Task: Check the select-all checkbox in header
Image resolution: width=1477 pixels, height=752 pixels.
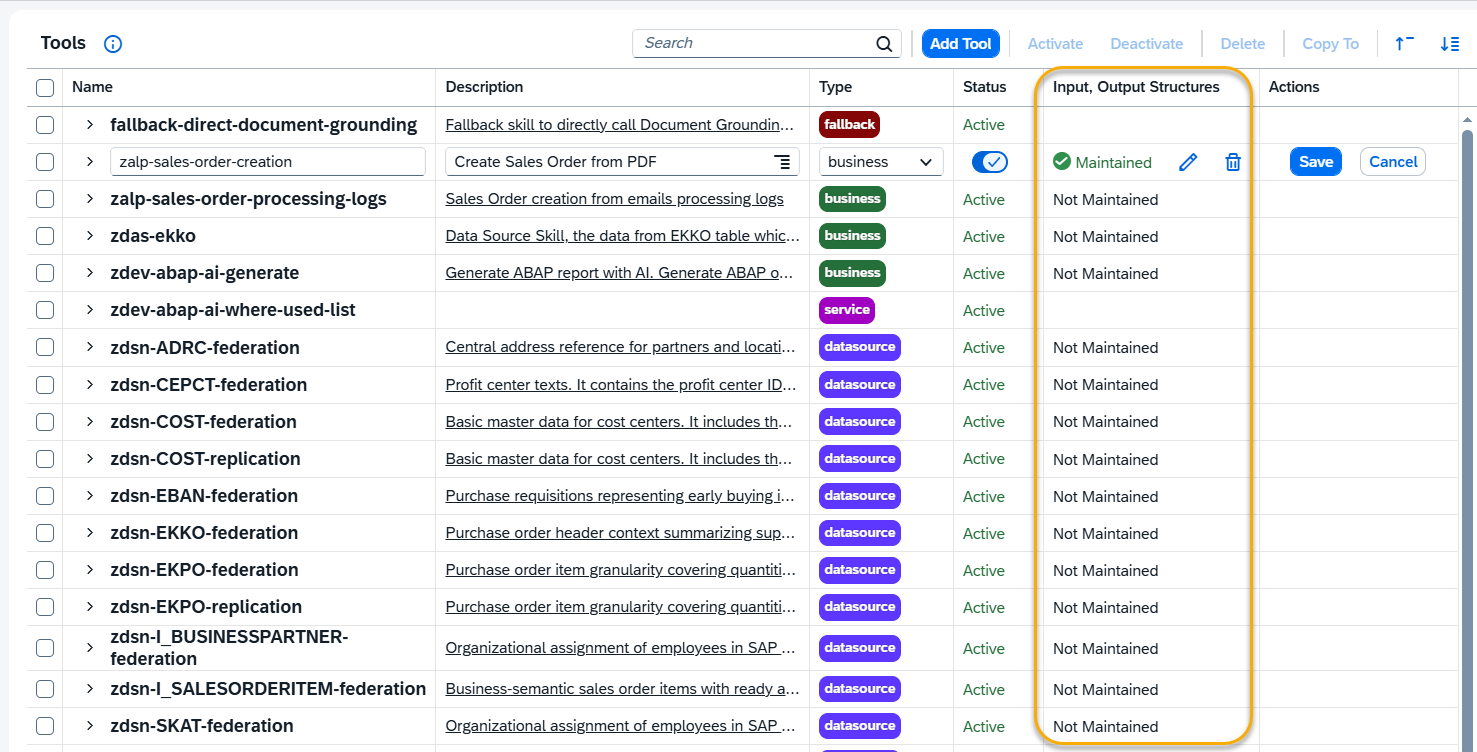Action: (45, 88)
